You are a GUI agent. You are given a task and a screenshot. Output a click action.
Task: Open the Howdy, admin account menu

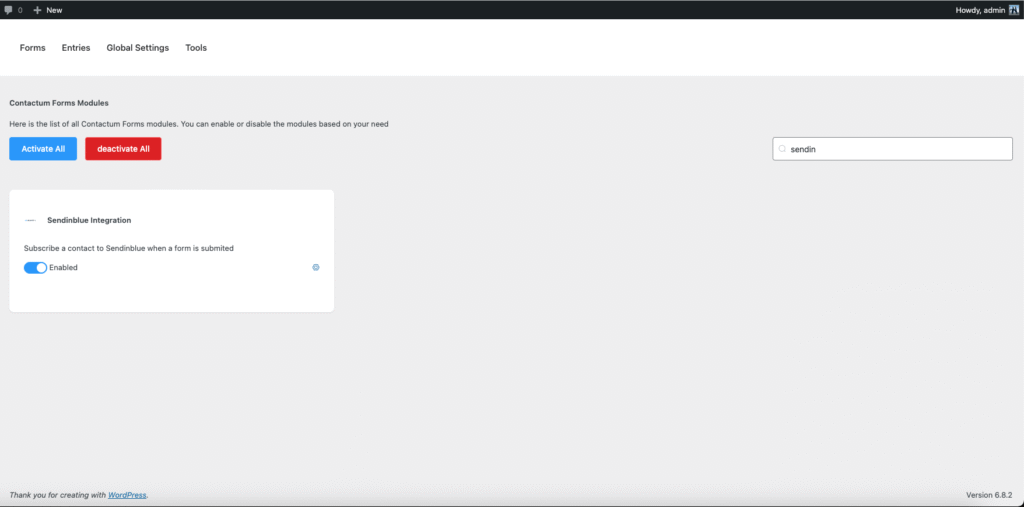point(979,9)
